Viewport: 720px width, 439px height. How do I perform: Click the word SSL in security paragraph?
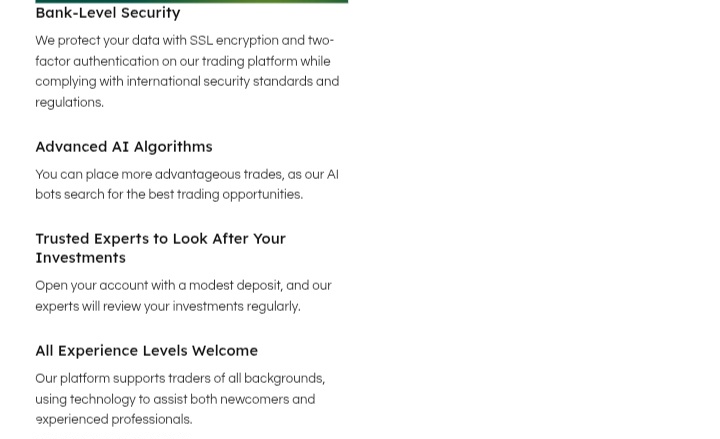201,40
